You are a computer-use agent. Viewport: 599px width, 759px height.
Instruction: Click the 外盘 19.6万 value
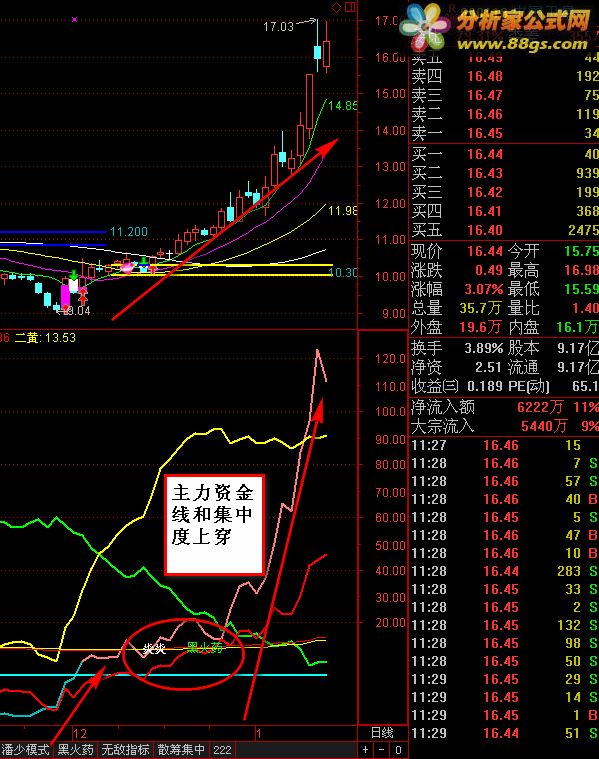pos(480,327)
